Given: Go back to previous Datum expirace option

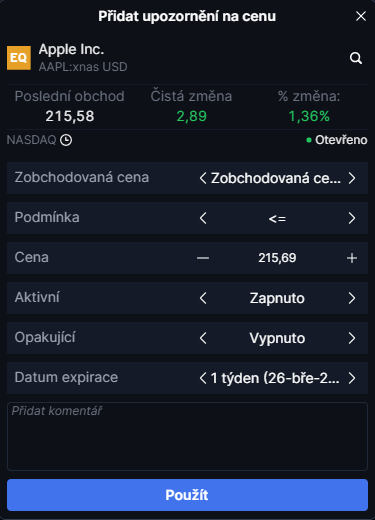Looking at the screenshot, I should [203, 378].
